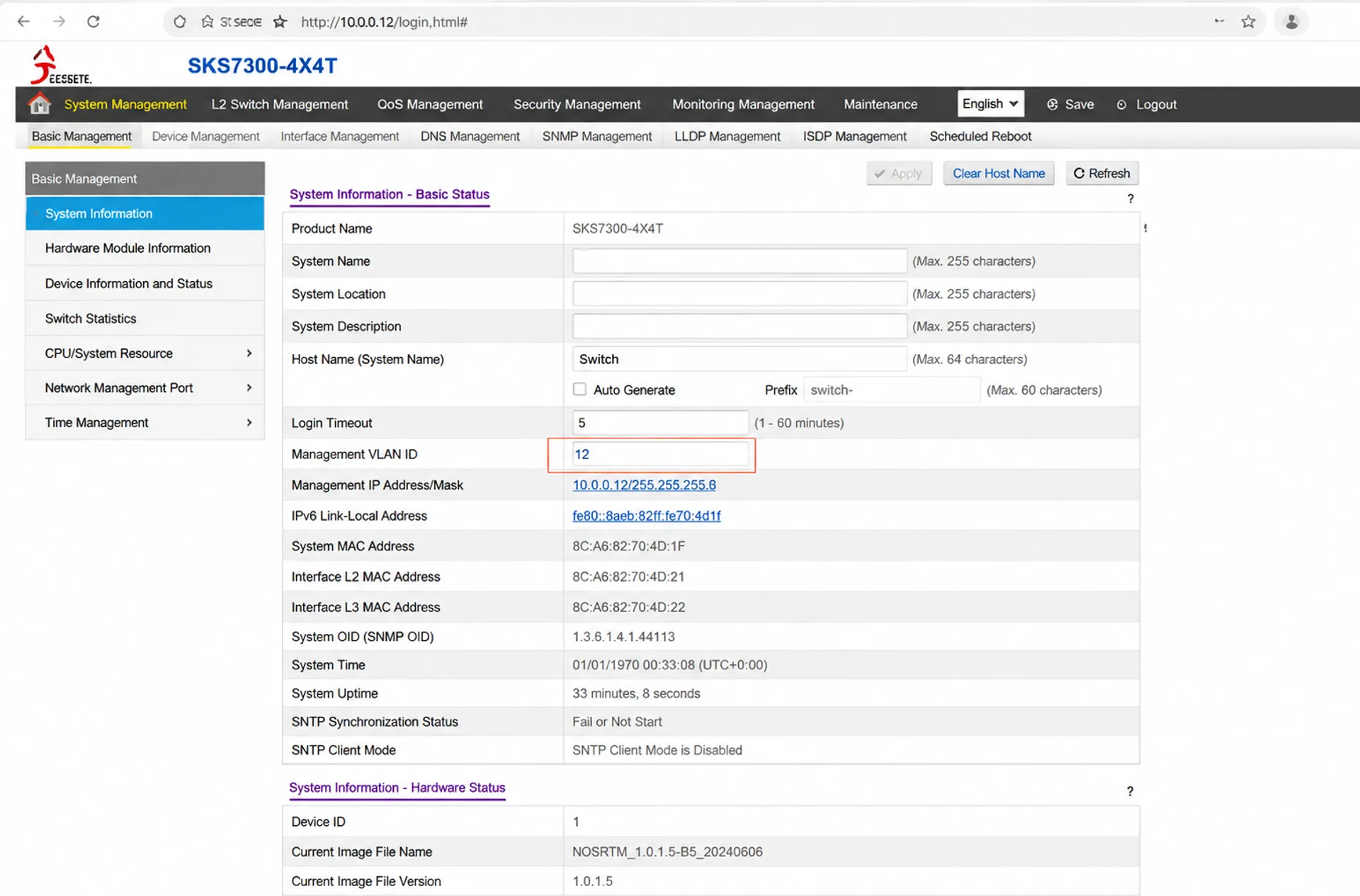1360x896 pixels.
Task: Open management IP address 10.0.0.12 link
Action: (x=644, y=485)
